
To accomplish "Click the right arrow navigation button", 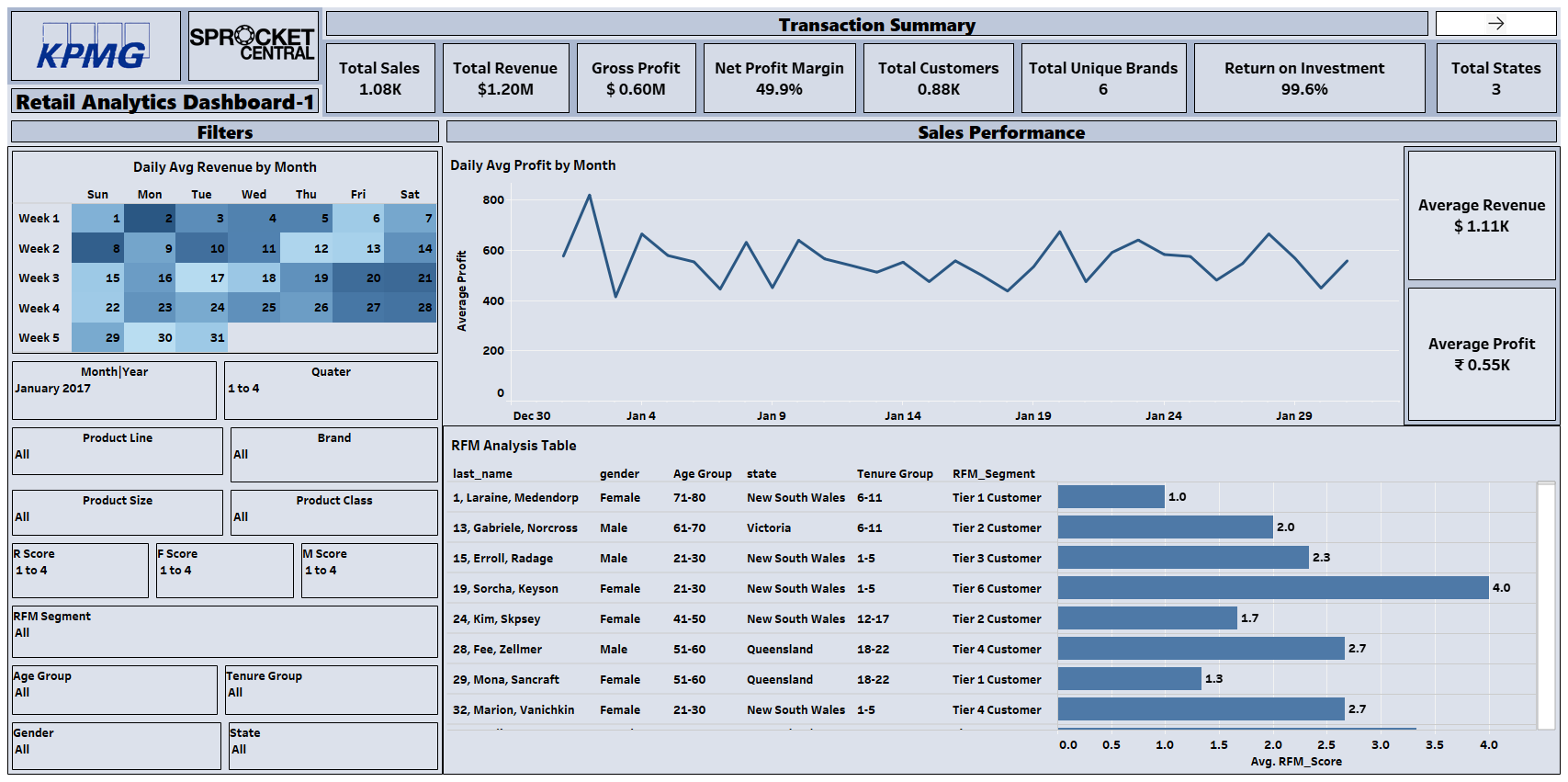I will tap(1495, 24).
